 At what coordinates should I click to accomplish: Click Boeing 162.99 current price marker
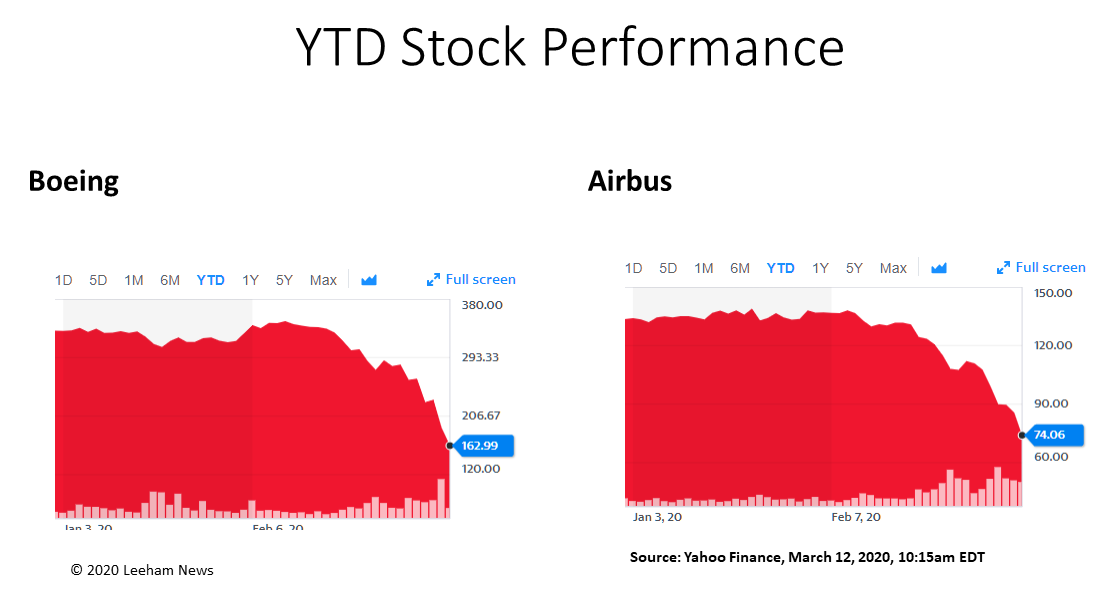point(482,445)
